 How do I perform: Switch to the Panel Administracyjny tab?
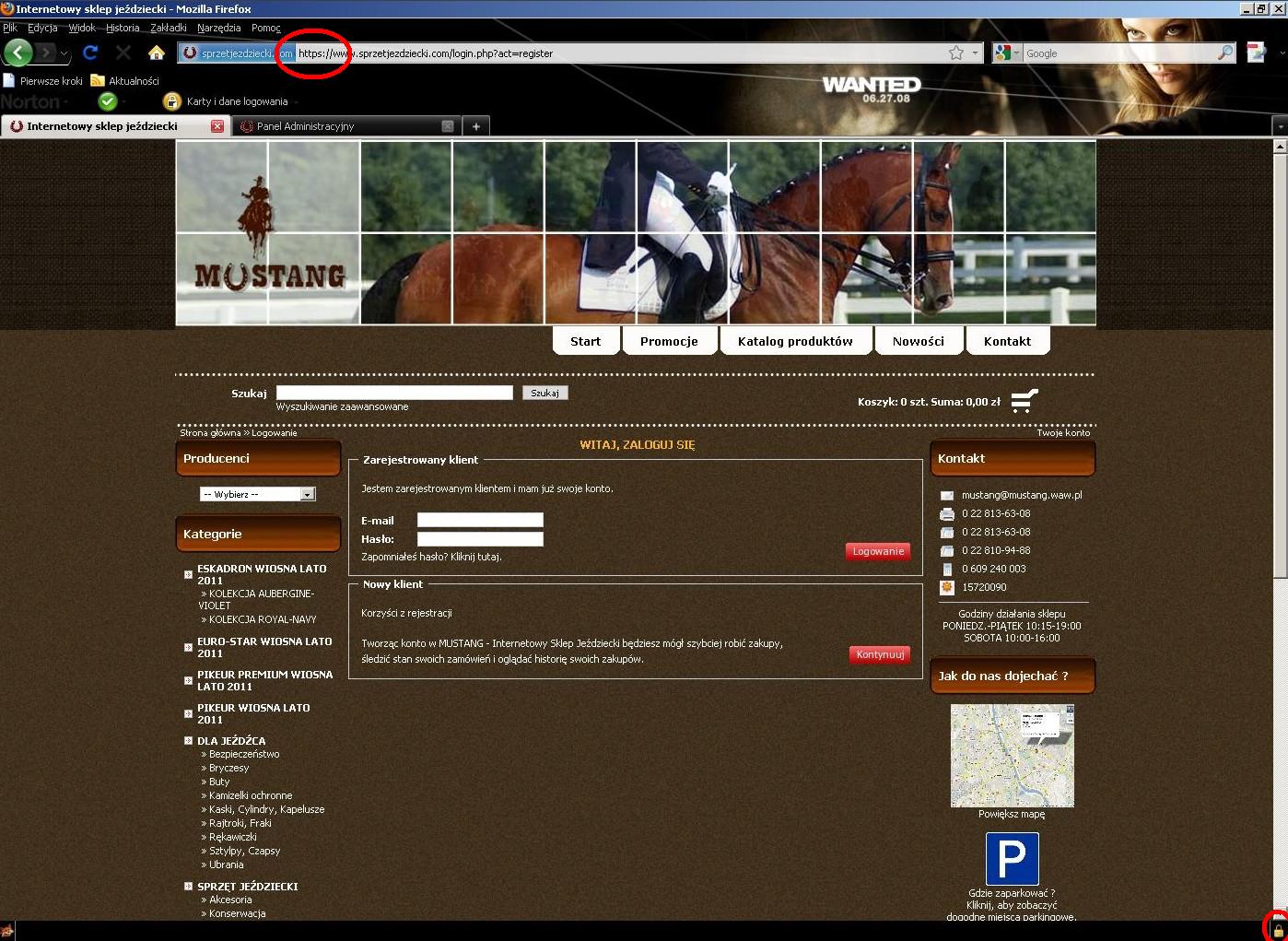pos(345,126)
